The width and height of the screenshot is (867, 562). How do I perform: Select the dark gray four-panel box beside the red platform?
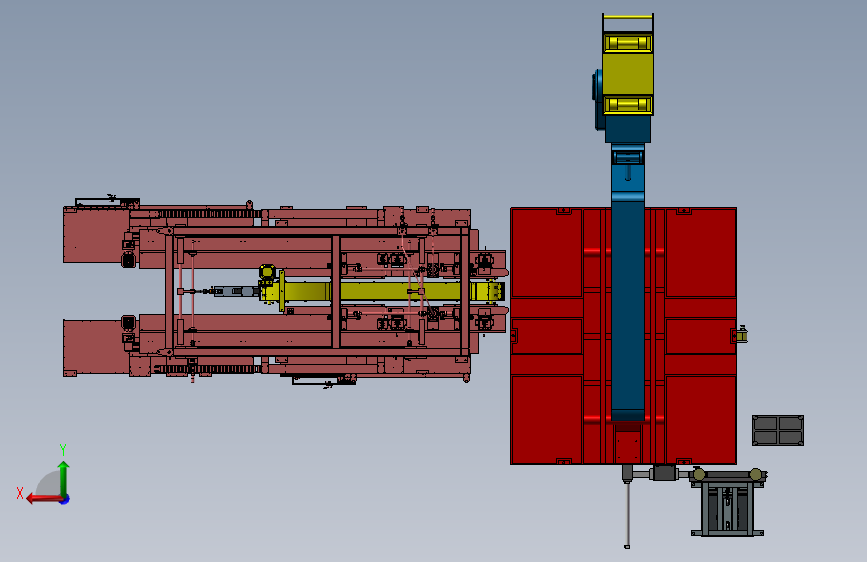click(778, 430)
